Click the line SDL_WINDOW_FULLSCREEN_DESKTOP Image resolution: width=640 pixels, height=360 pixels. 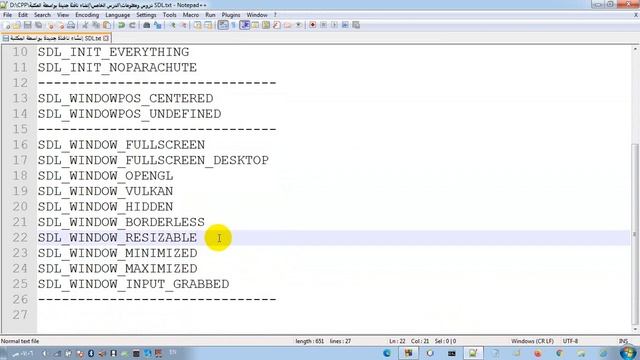[x=153, y=160]
